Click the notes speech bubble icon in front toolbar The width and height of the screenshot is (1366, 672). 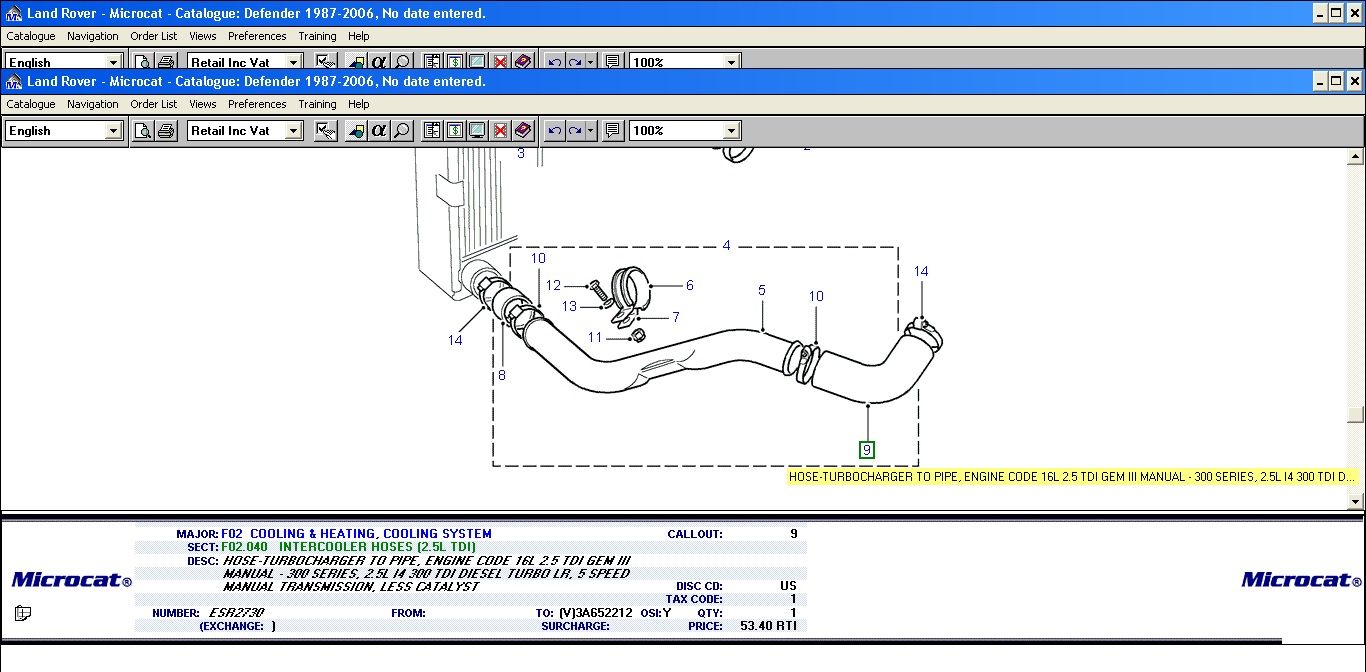point(614,131)
